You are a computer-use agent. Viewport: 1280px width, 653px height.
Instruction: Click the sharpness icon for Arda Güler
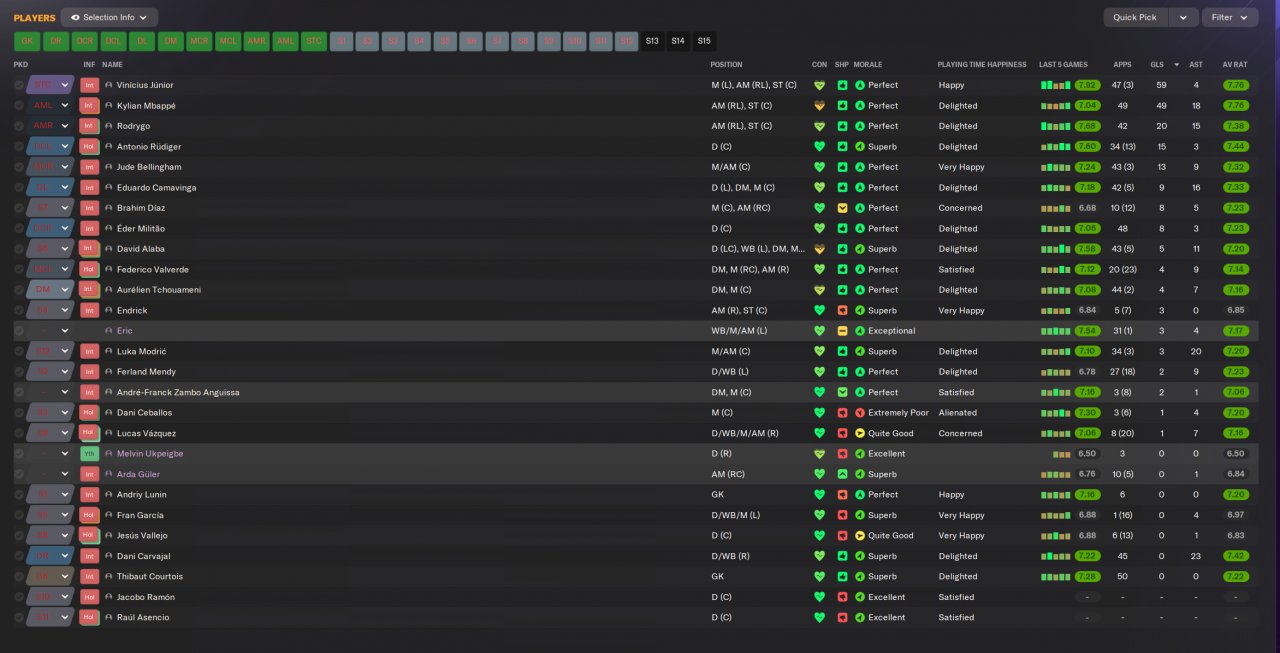[842, 474]
